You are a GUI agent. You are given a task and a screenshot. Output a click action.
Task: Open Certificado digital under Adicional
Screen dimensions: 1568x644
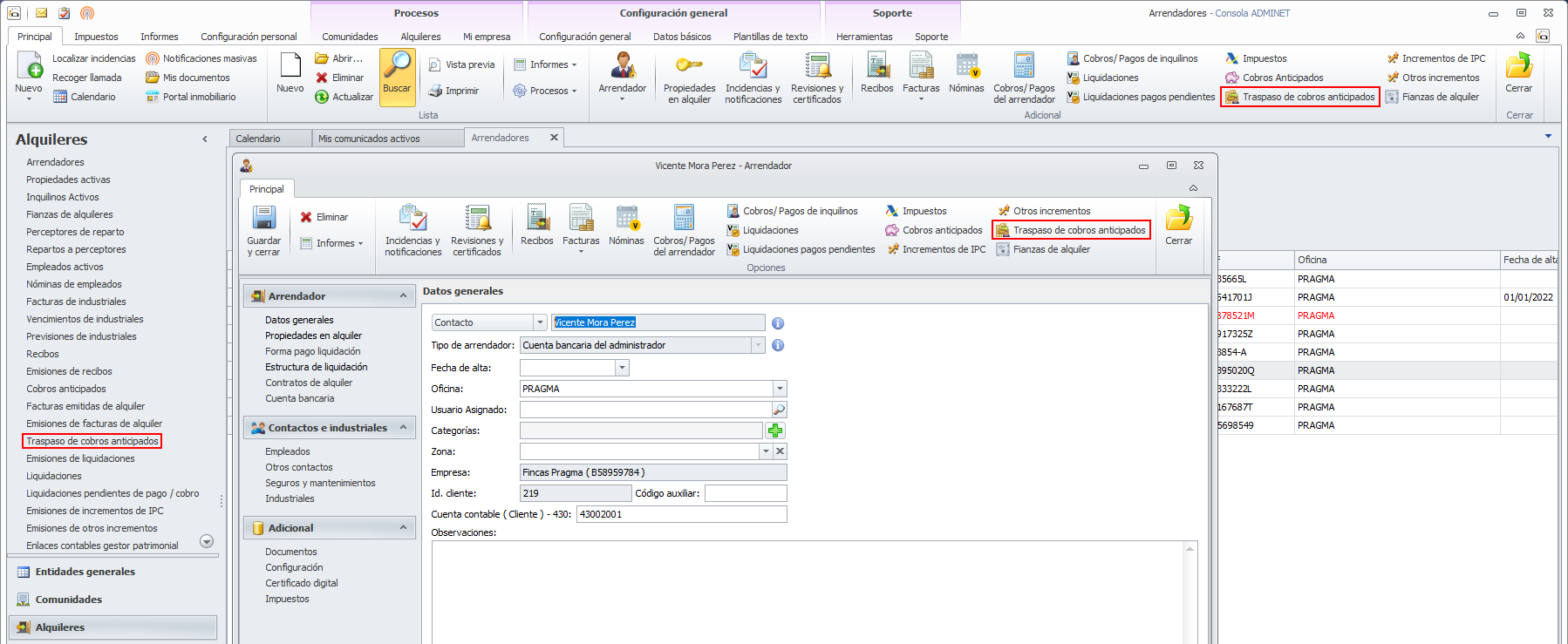[302, 583]
